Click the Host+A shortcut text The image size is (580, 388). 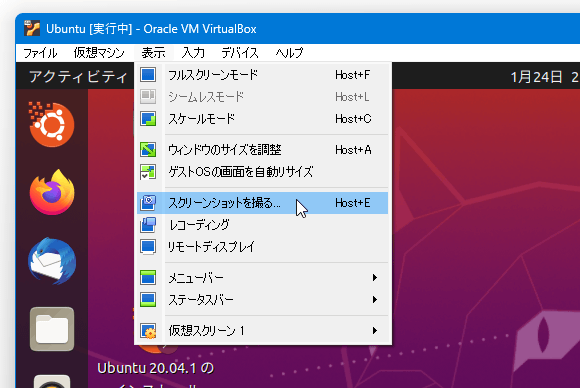click(353, 149)
